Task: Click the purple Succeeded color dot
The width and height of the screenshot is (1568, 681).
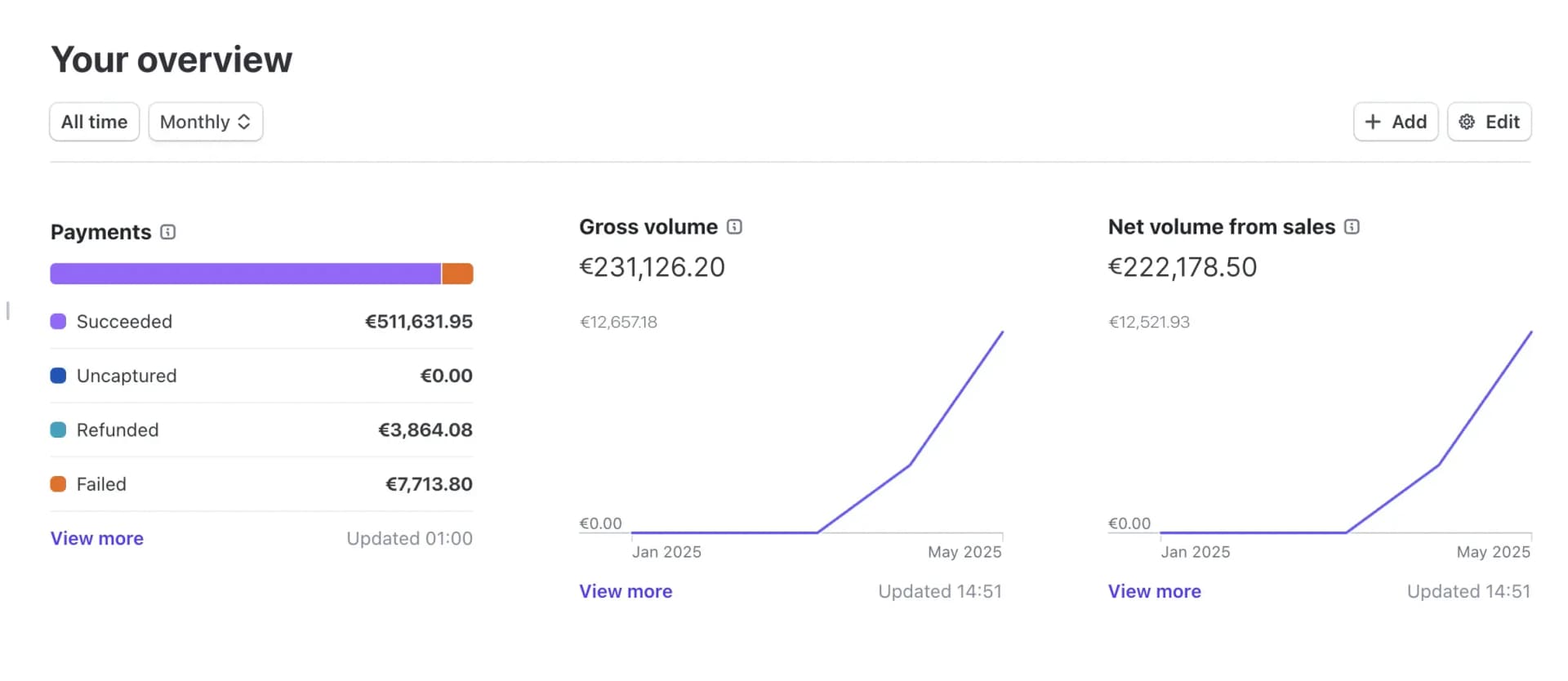Action: point(58,322)
